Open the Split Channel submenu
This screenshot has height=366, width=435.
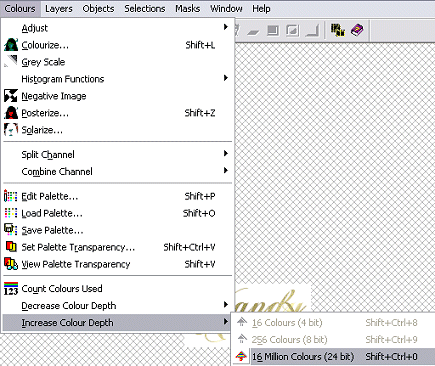pyautogui.click(x=118, y=154)
